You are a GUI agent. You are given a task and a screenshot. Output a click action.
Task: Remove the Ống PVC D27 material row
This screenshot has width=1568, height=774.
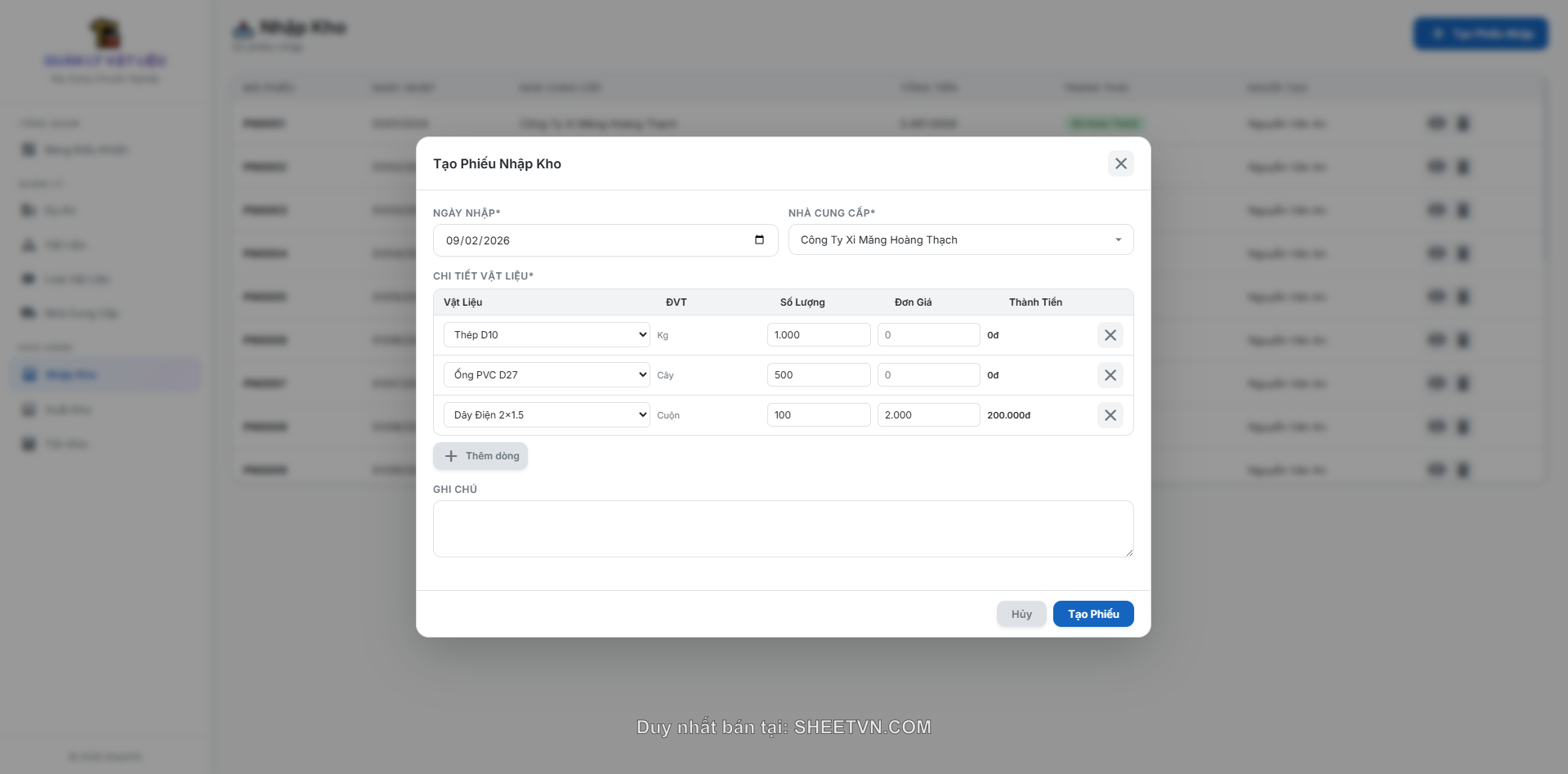(1110, 375)
